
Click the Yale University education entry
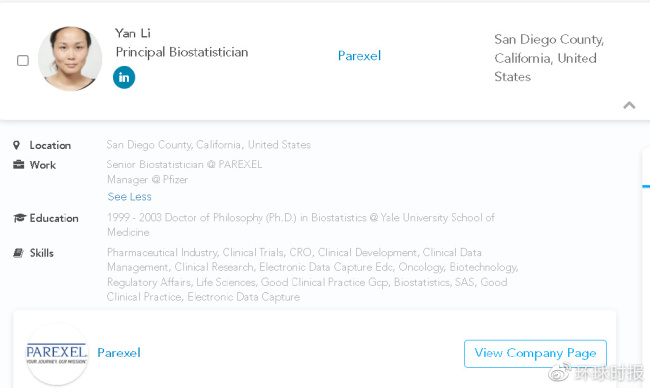pyautogui.click(x=301, y=225)
